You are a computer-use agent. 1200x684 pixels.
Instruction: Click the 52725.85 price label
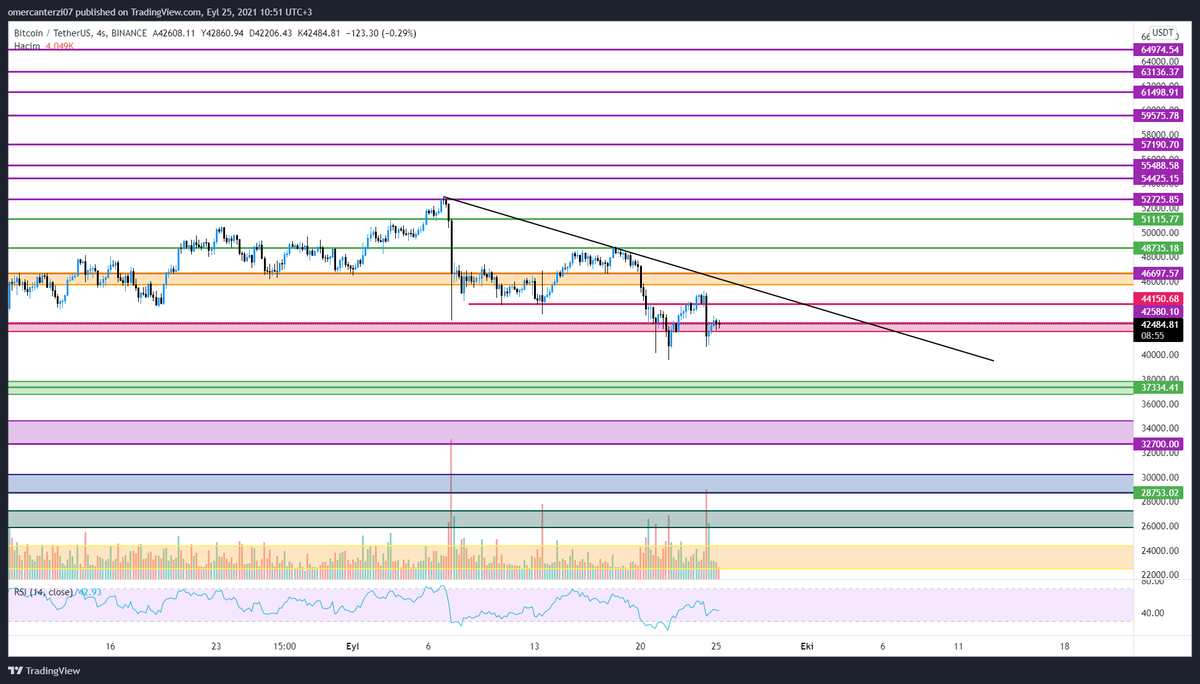coord(1161,200)
